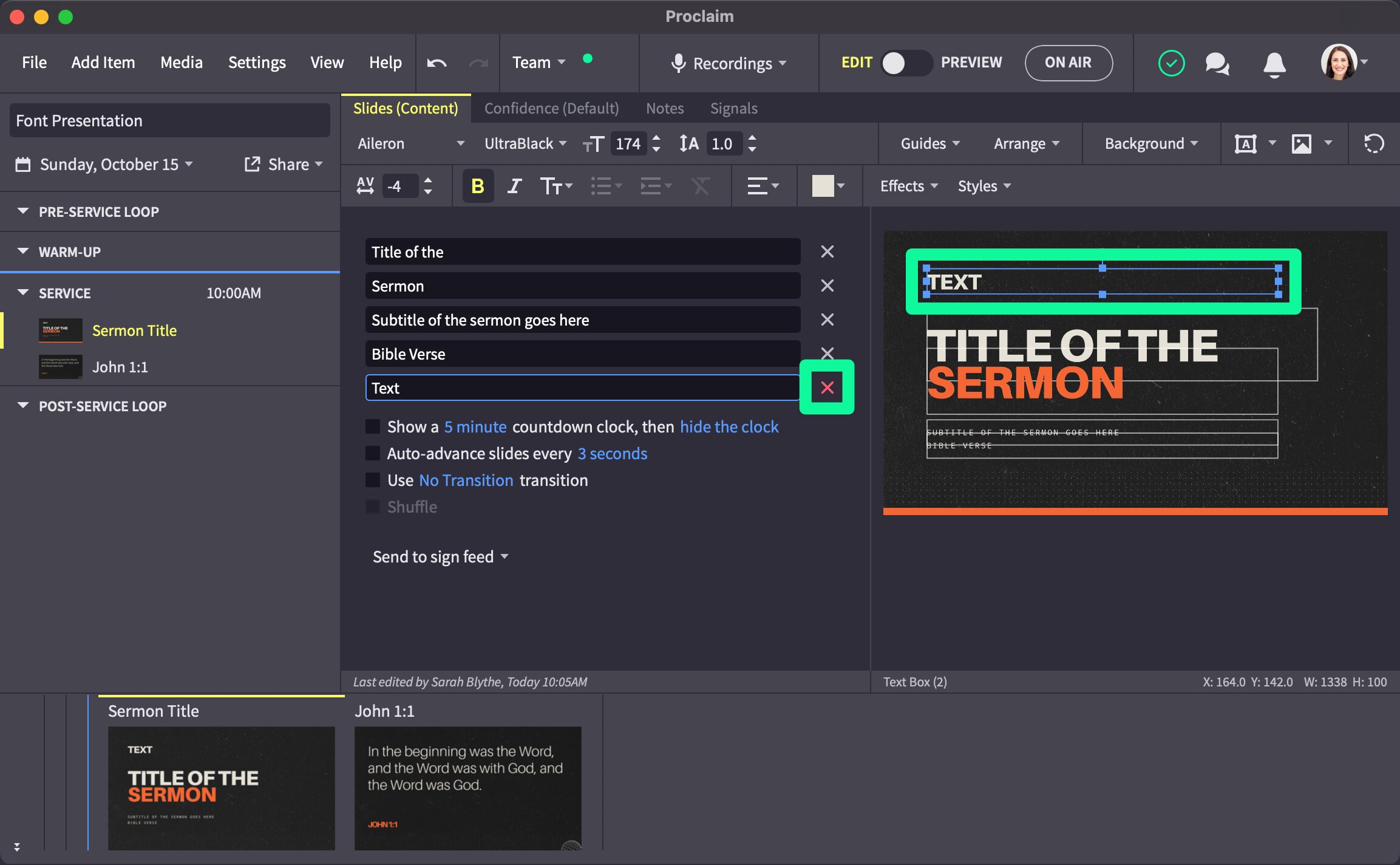Remove the 'Bible Verse' line
Screen dimensions: 1400x865
tap(827, 353)
